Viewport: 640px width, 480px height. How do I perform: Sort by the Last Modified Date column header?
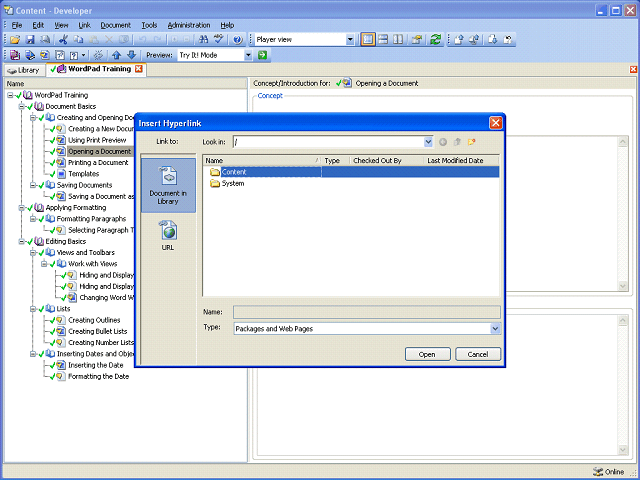click(461, 161)
